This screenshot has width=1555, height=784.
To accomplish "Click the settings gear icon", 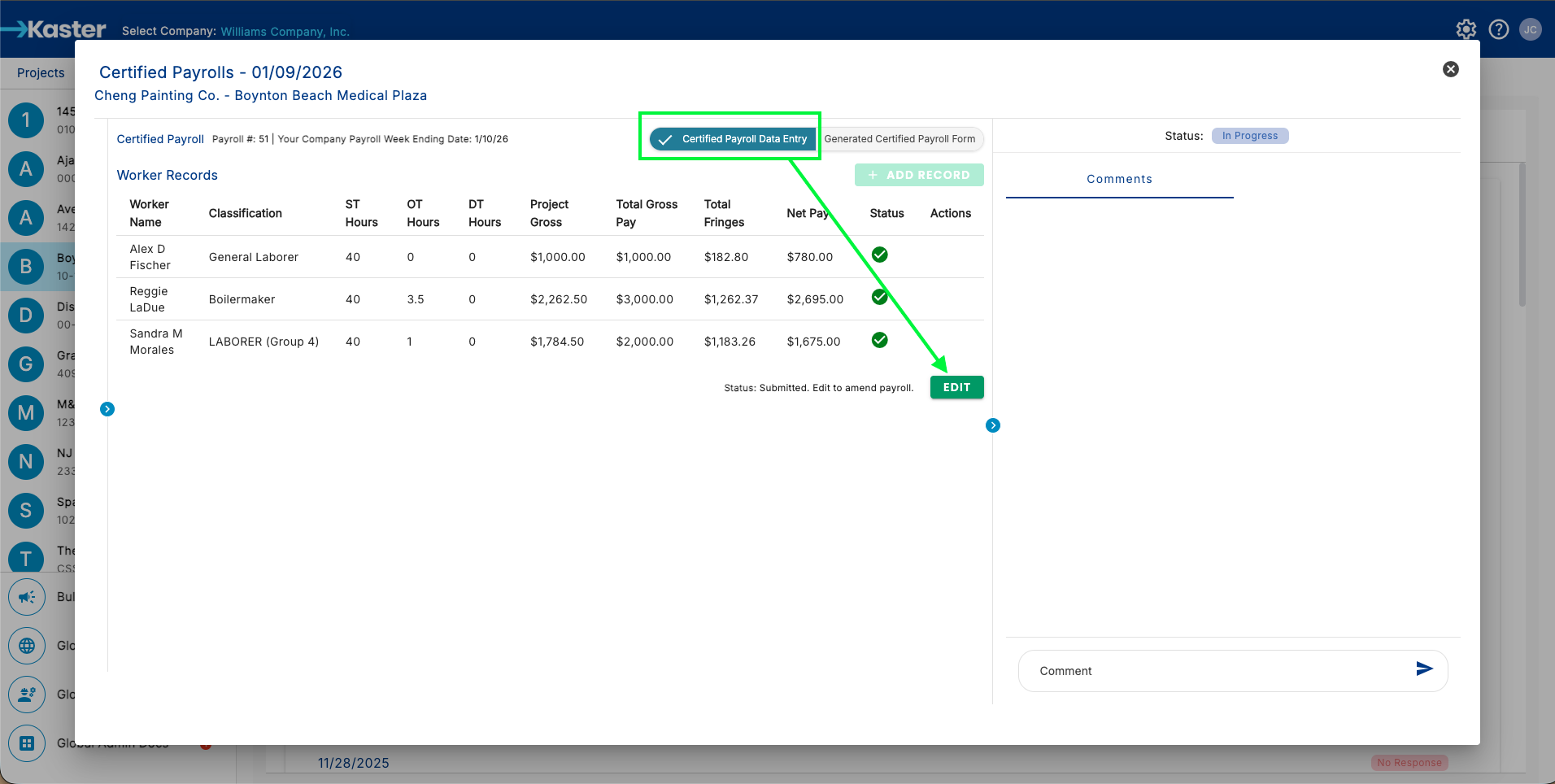I will 1466,30.
